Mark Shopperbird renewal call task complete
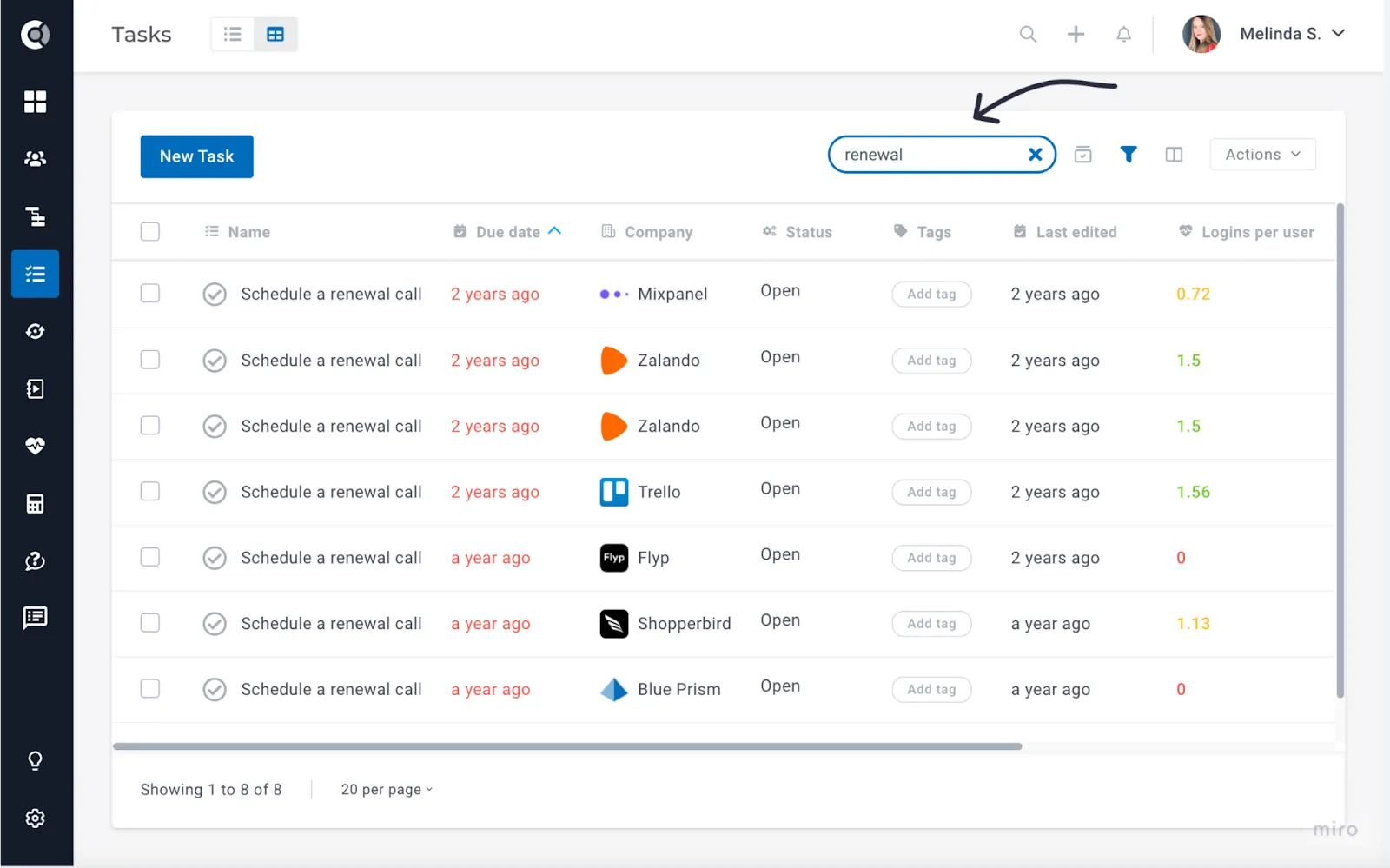The image size is (1390, 868). [215, 624]
